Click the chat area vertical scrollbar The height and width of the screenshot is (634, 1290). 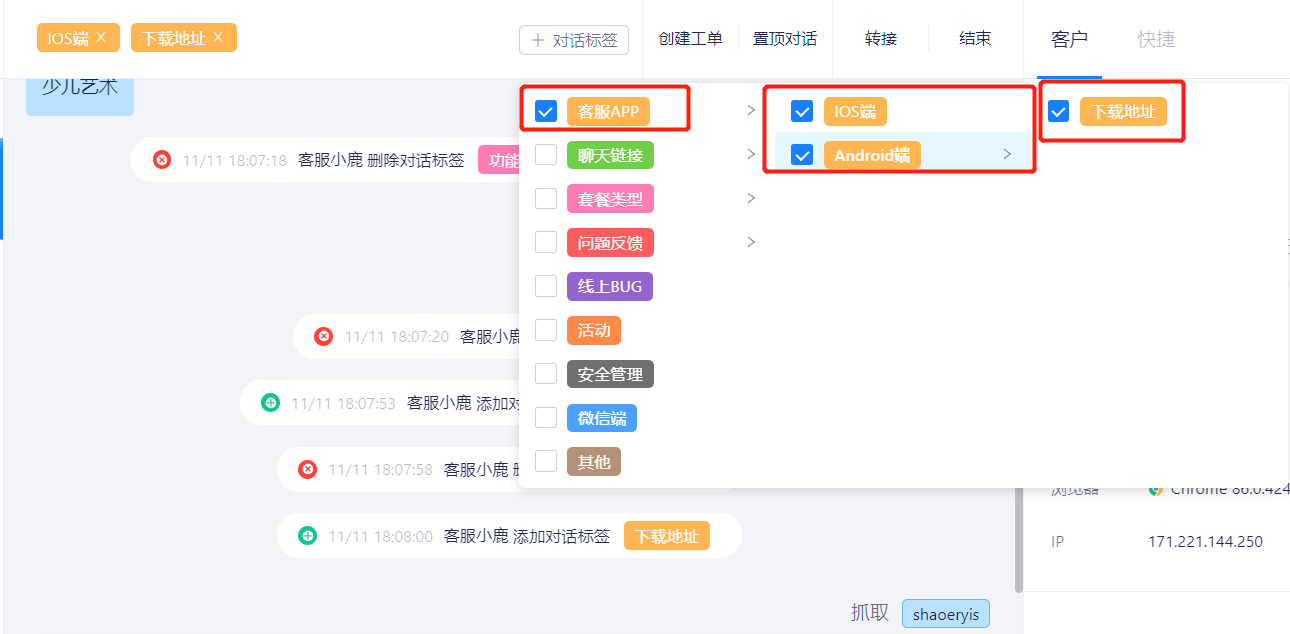[1019, 539]
